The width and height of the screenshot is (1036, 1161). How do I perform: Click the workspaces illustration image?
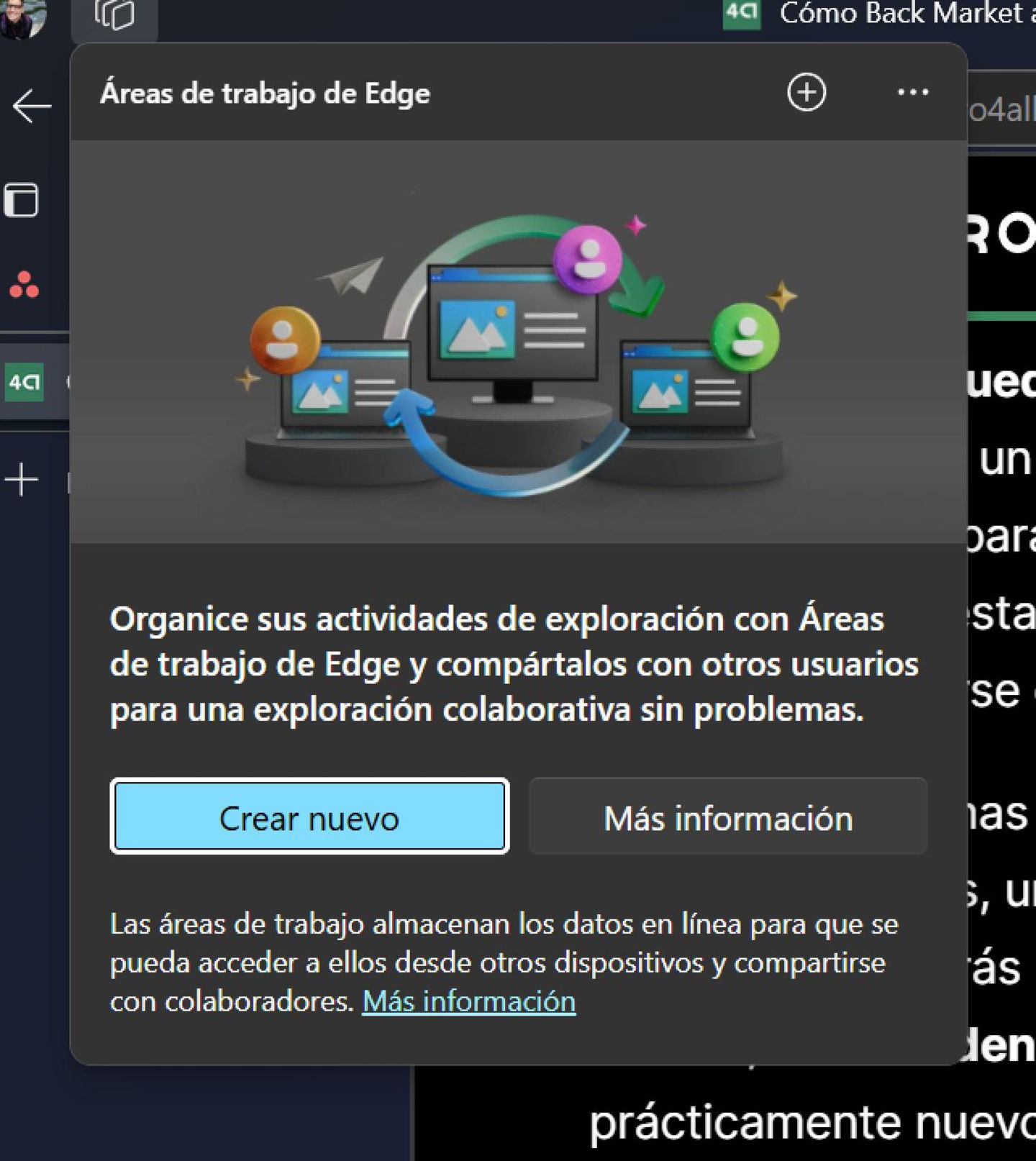[518, 342]
